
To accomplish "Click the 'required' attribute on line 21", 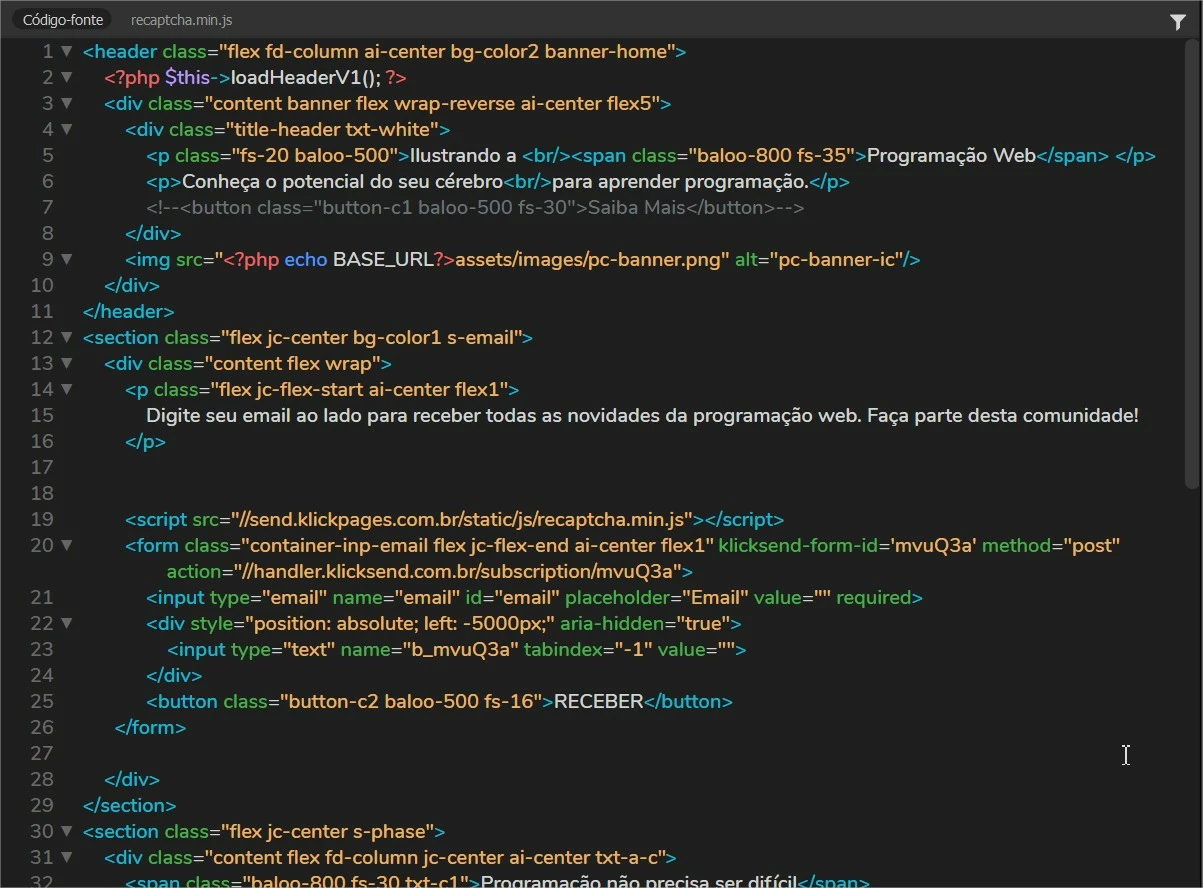I will (x=874, y=597).
